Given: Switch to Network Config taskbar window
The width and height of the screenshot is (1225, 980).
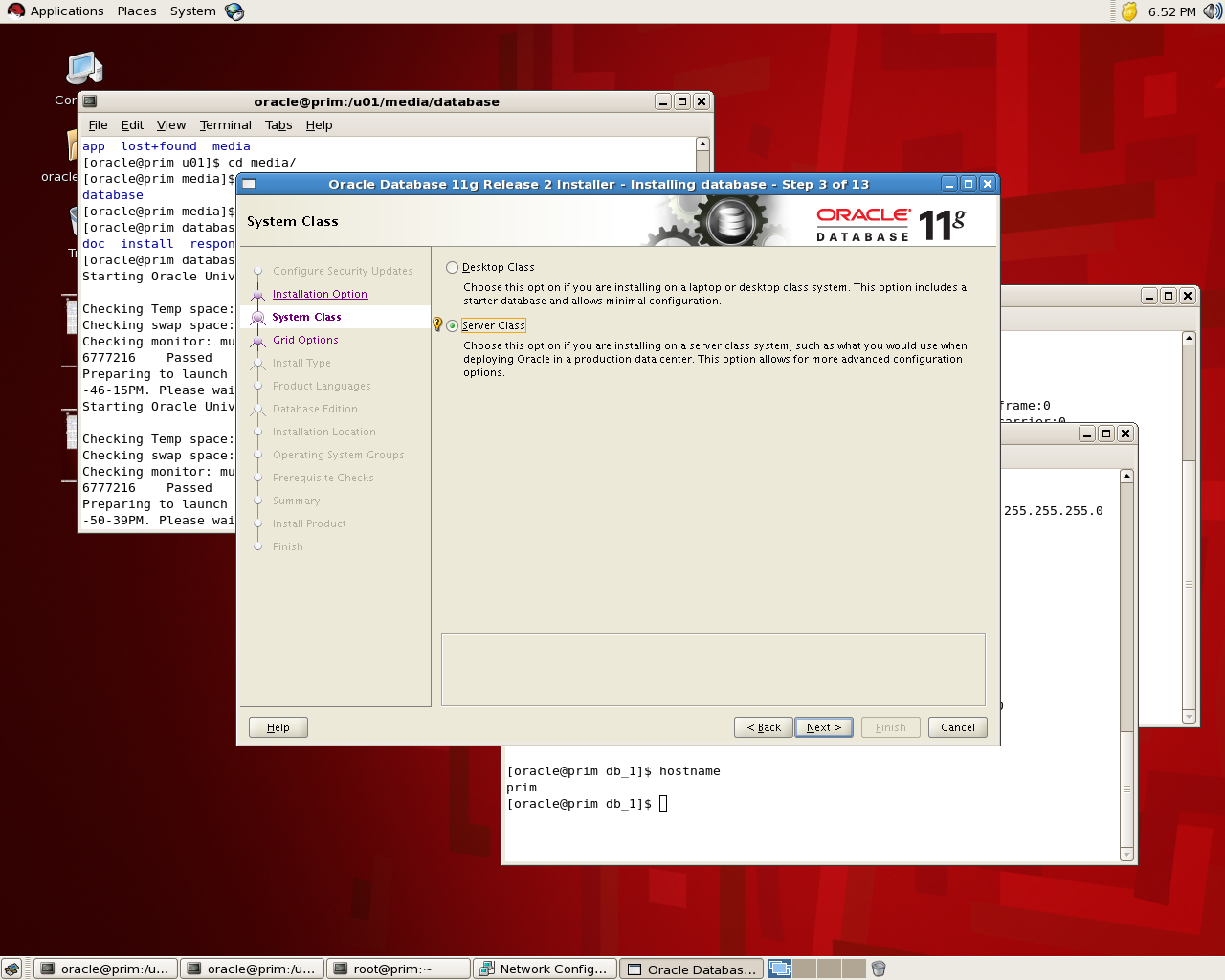Looking at the screenshot, I should point(545,969).
